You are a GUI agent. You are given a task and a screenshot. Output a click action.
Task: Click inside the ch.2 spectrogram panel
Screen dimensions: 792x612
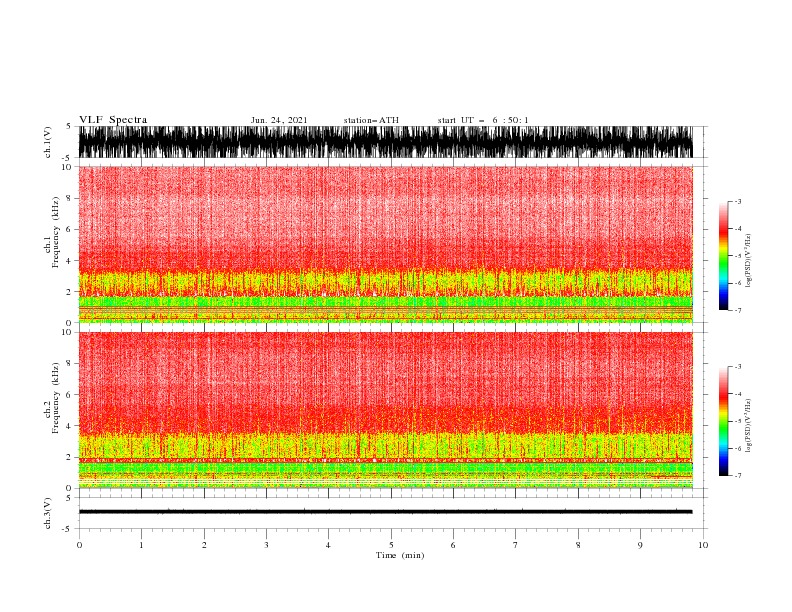pyautogui.click(x=385, y=410)
